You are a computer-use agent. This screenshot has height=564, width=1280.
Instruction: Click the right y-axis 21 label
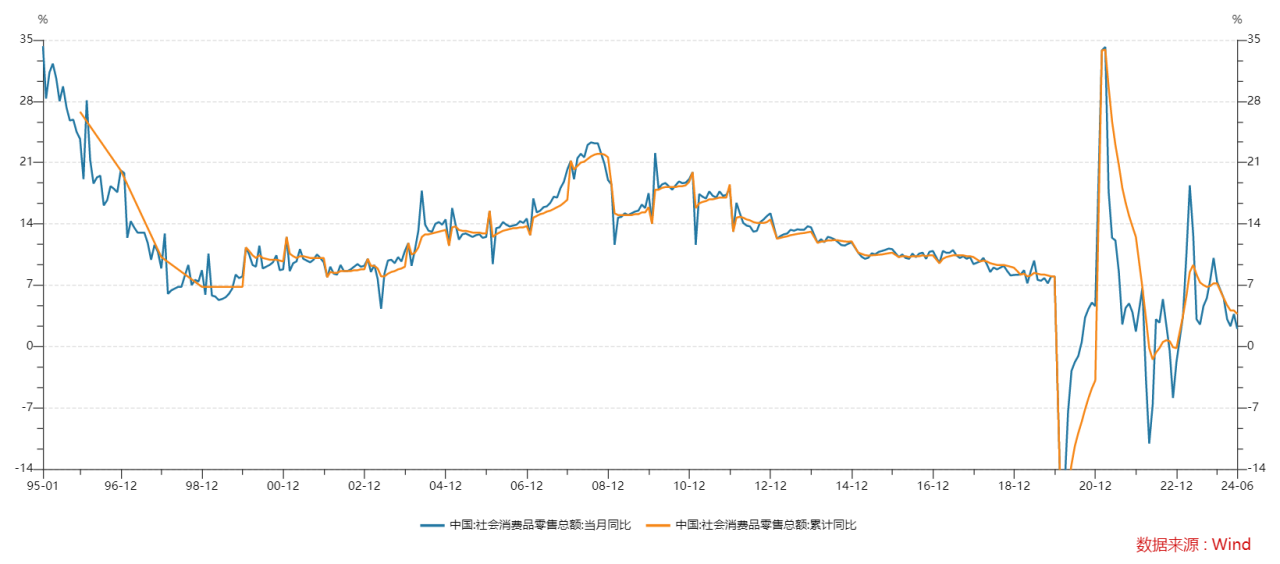(x=1251, y=162)
